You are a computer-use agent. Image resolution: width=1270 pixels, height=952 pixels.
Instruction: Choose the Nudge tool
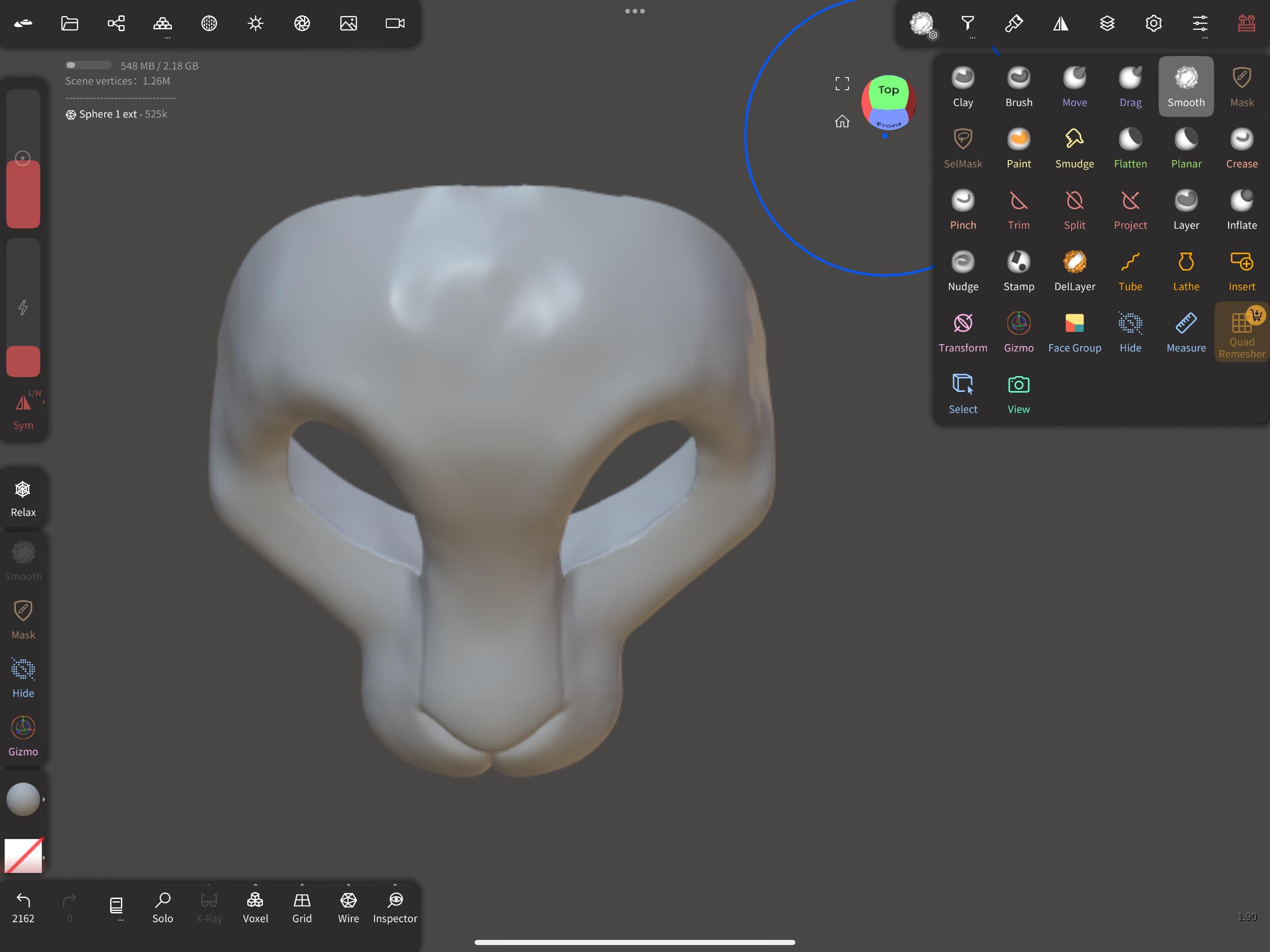coord(963,271)
